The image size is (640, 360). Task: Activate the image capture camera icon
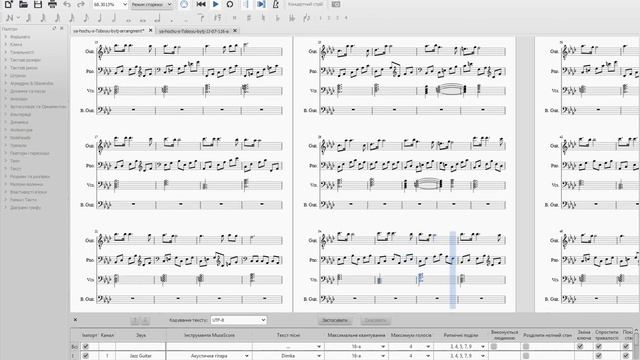click(x=336, y=4)
